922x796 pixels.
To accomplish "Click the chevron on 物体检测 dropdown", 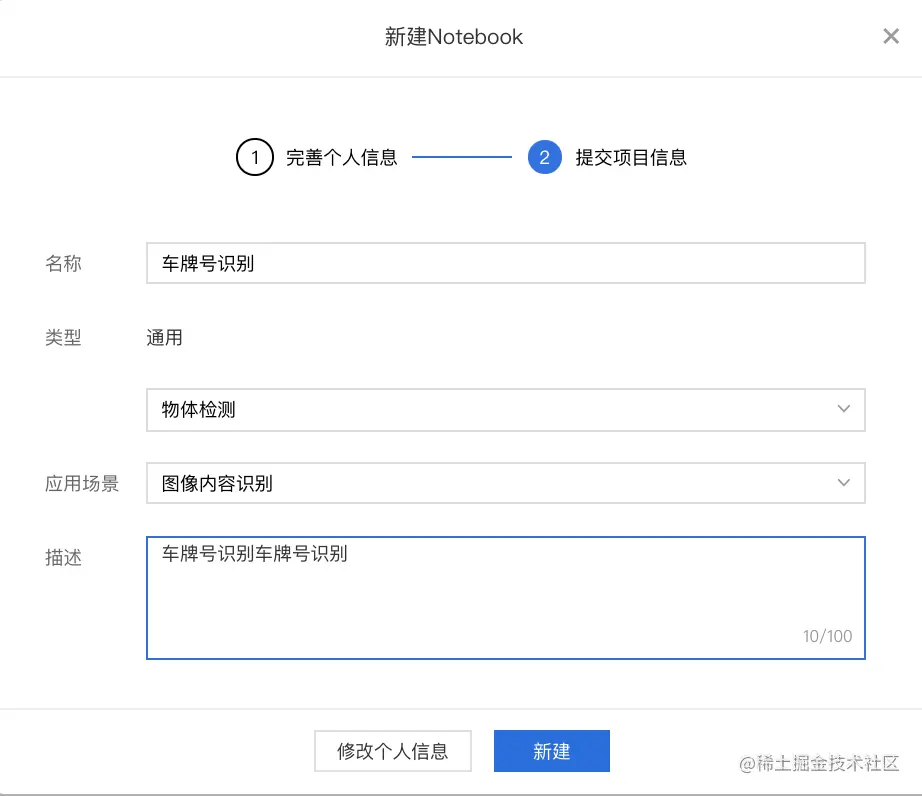I will pyautogui.click(x=845, y=410).
